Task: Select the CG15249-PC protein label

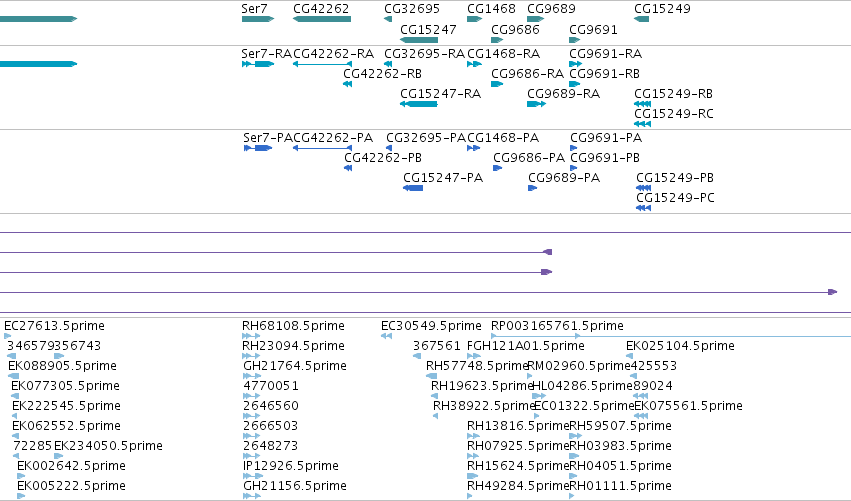Action: 676,198
